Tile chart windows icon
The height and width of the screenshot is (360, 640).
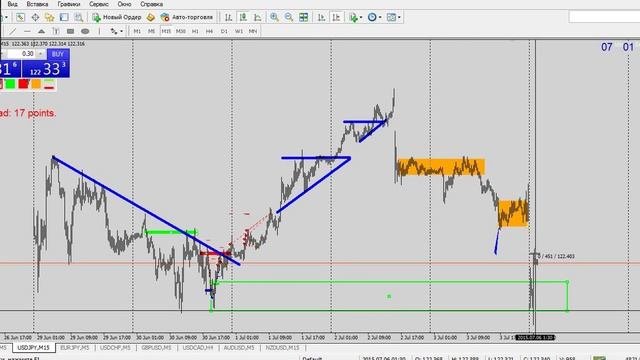pyautogui.click(x=304, y=17)
